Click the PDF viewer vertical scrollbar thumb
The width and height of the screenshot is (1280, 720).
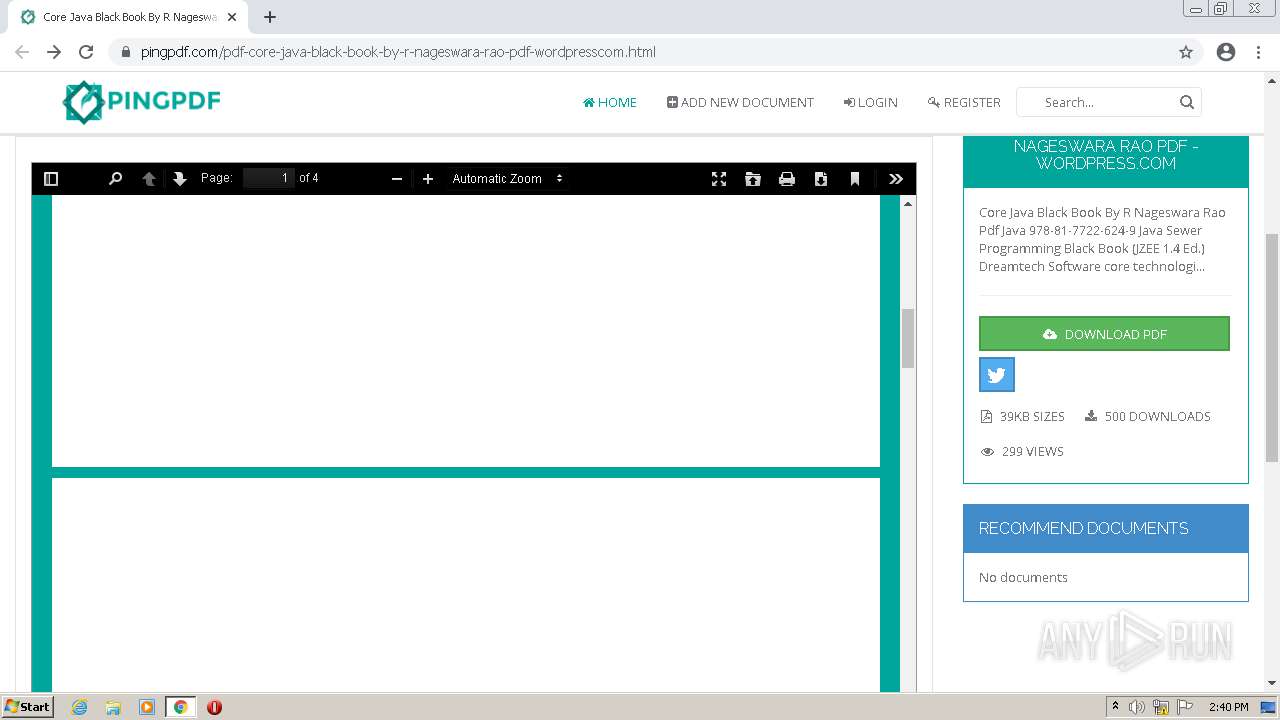tap(908, 338)
